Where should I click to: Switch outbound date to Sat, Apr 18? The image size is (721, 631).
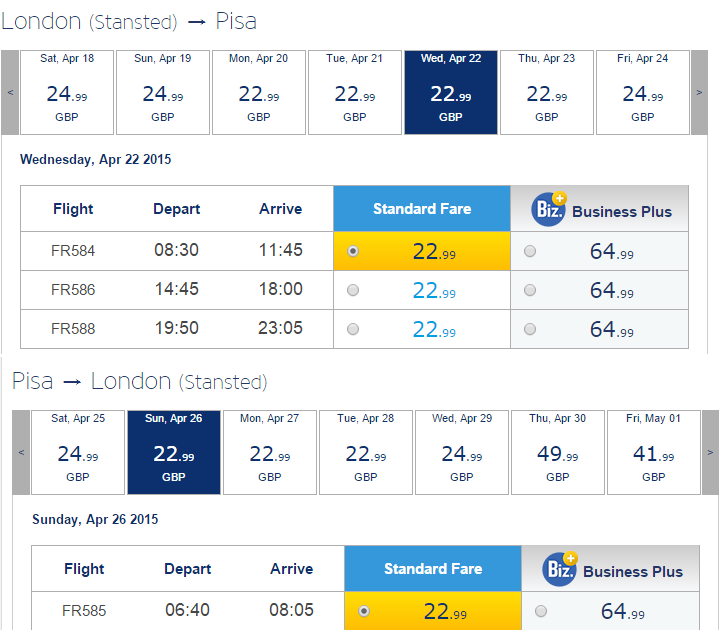67,92
